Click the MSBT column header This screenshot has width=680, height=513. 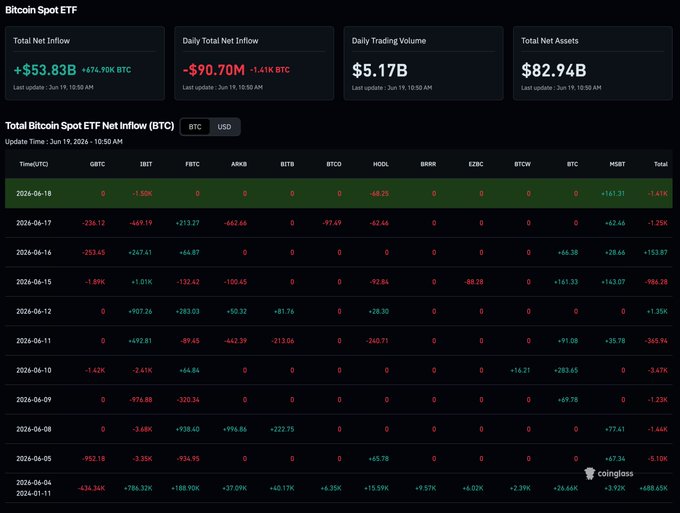617,164
